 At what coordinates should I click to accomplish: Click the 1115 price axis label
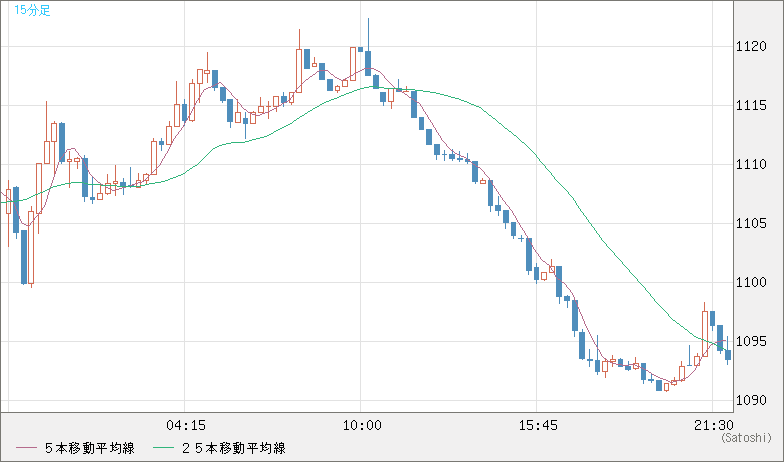click(751, 106)
